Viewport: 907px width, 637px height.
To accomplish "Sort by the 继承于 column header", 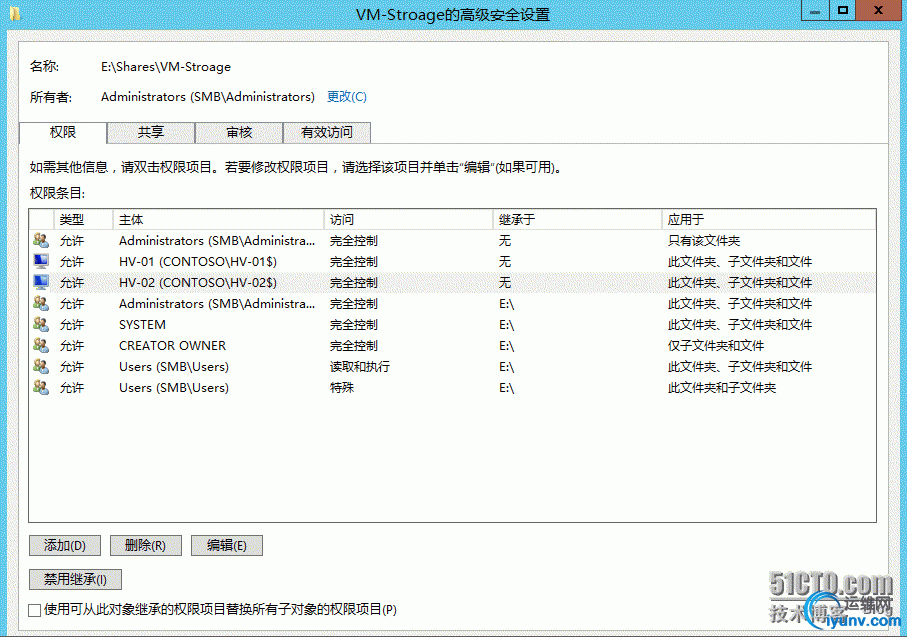I will point(577,219).
